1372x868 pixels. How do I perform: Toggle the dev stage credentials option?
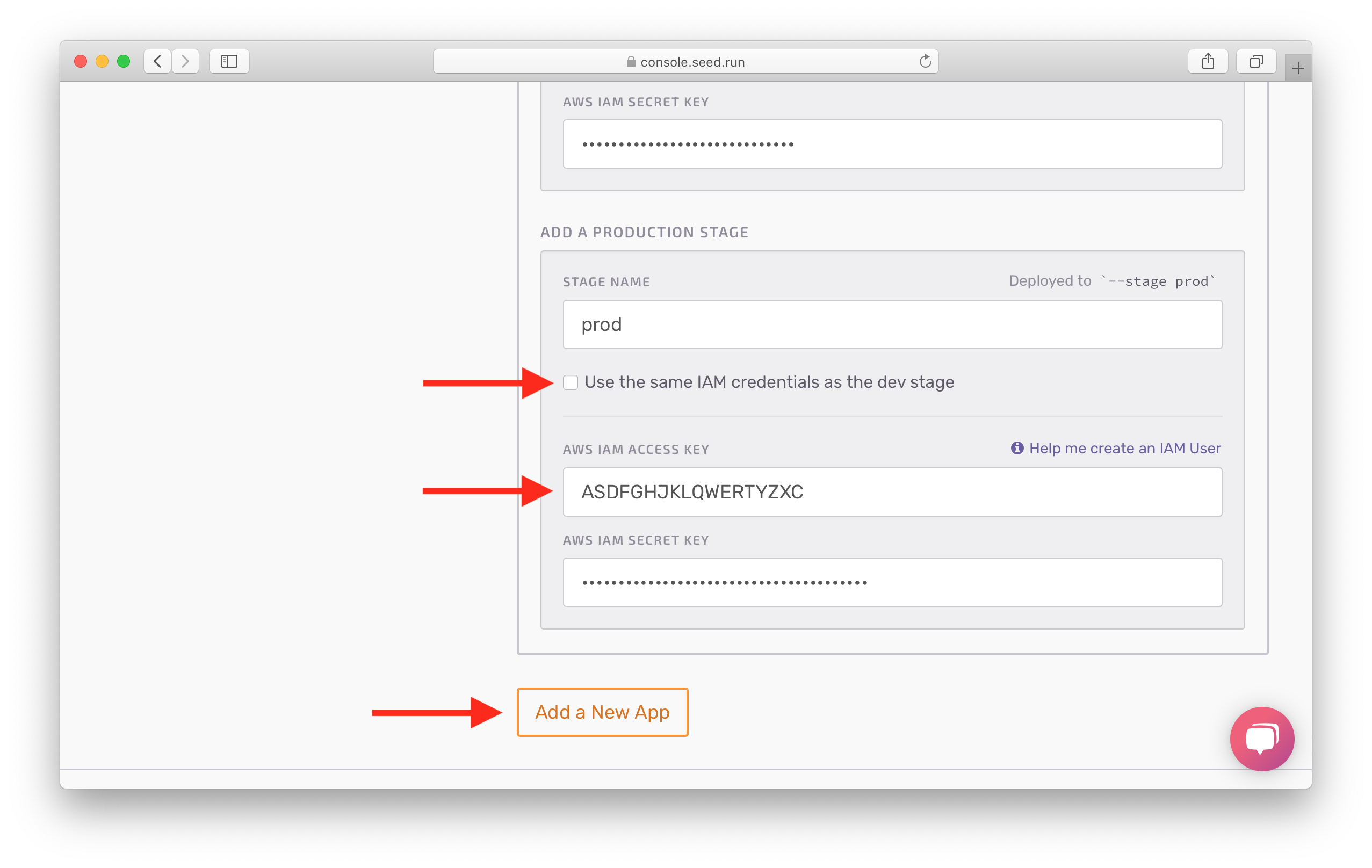pos(569,382)
